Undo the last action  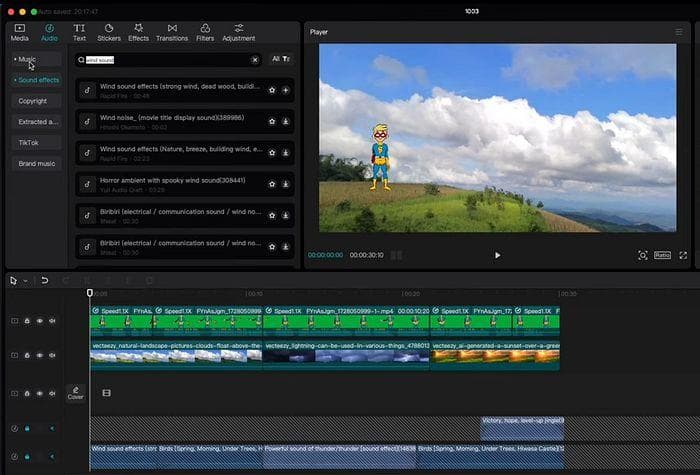point(44,280)
